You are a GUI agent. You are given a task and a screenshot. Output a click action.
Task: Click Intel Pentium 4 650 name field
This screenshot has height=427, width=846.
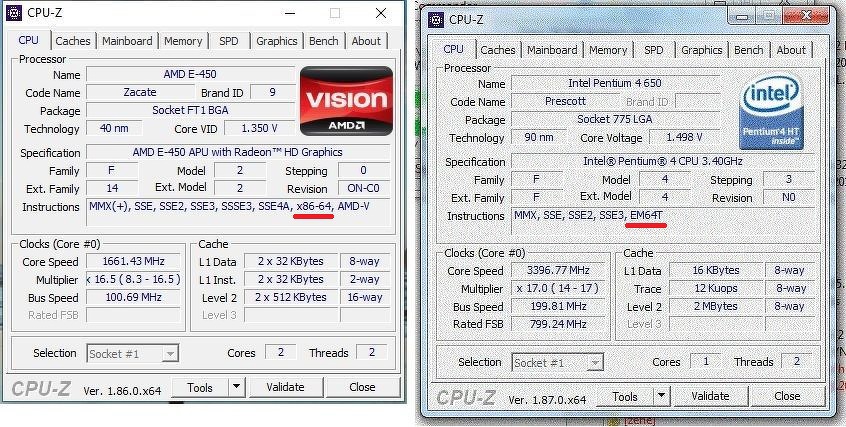[615, 83]
